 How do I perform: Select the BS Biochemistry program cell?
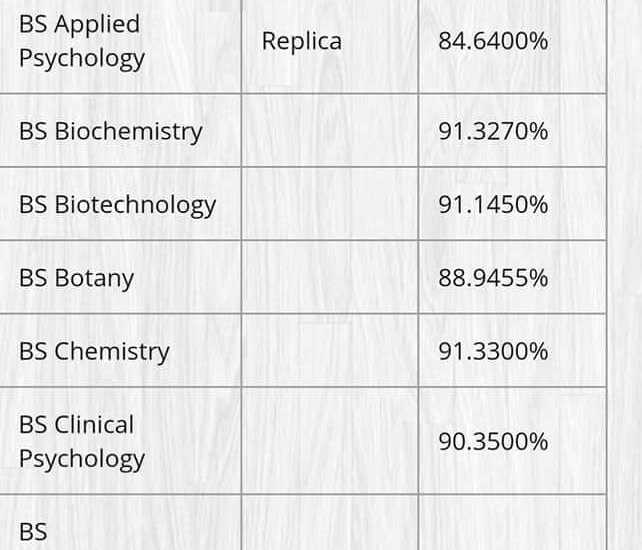[x=110, y=131]
